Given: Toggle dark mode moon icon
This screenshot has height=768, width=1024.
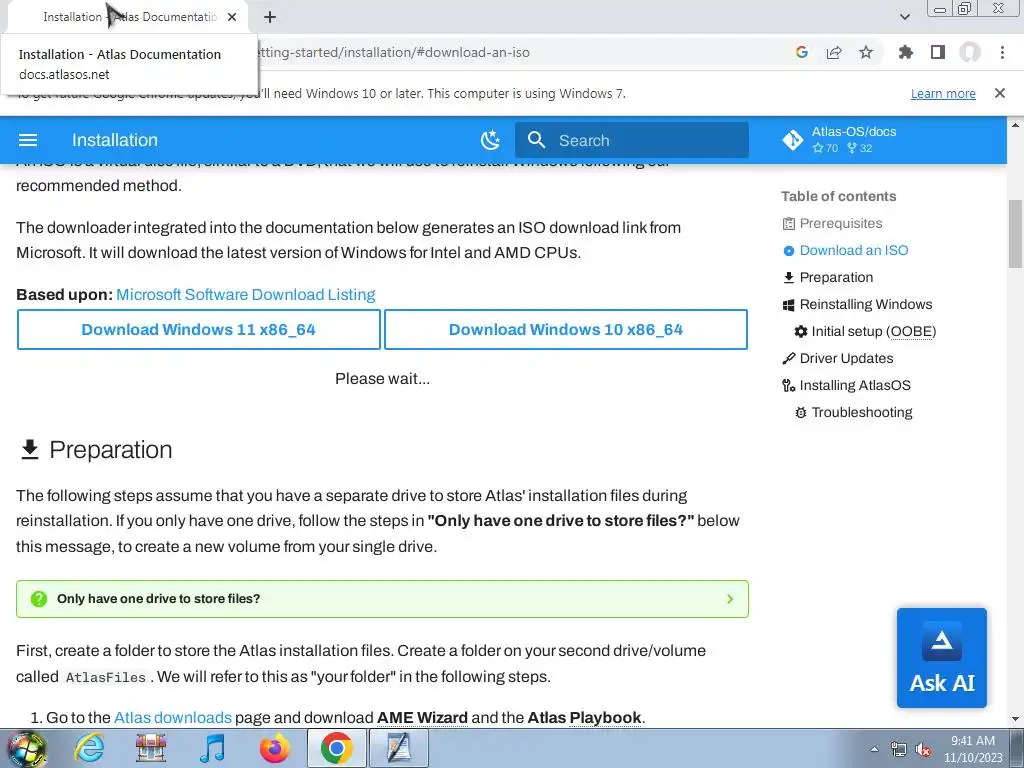Looking at the screenshot, I should 490,140.
